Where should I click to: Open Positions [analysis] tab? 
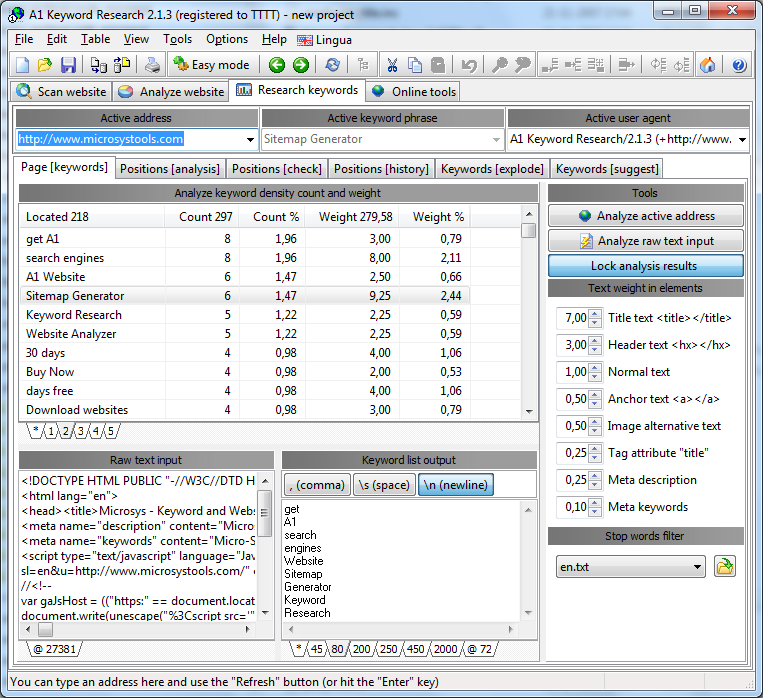tap(170, 169)
